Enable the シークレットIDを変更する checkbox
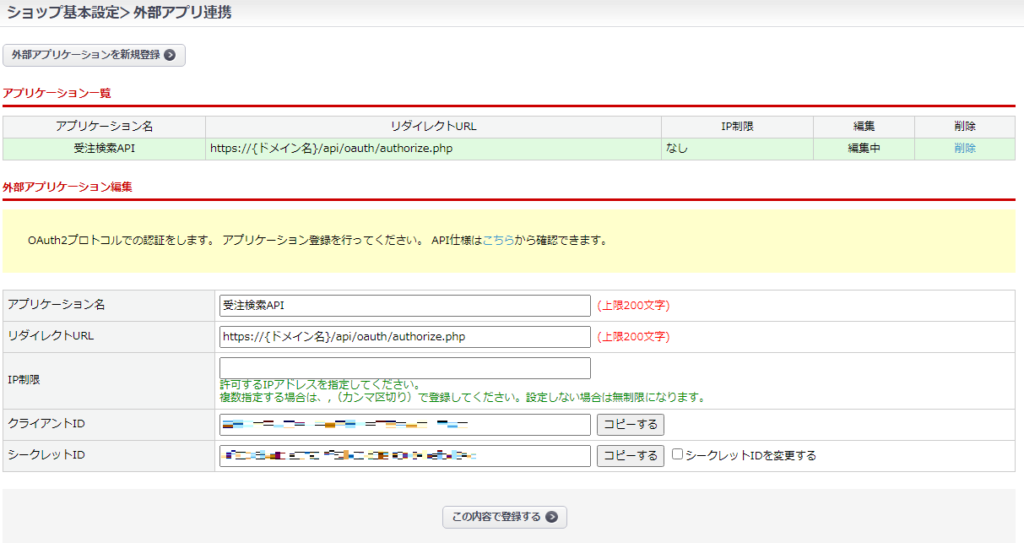 click(678, 455)
